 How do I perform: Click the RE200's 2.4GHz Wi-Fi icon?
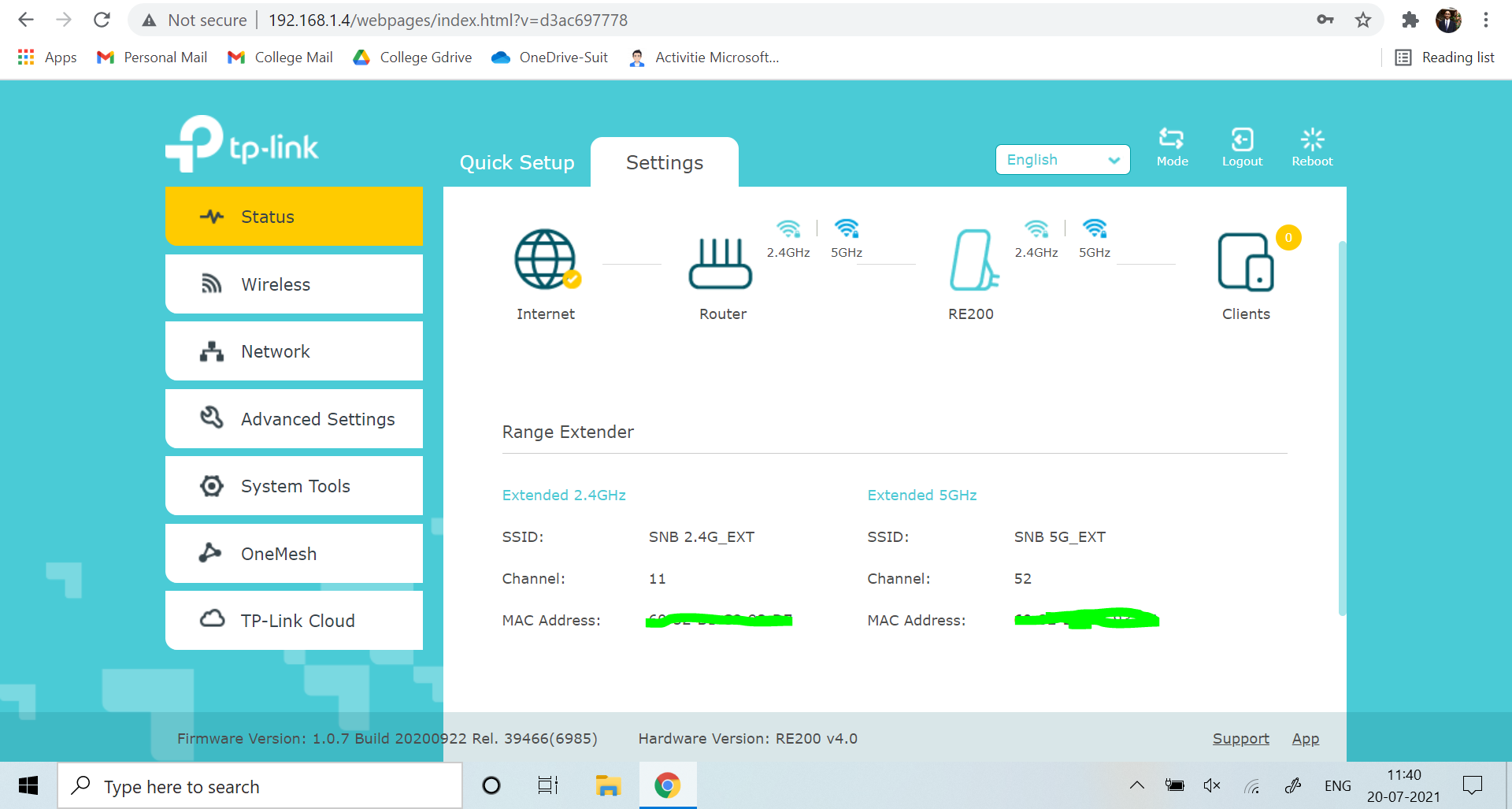click(1036, 229)
